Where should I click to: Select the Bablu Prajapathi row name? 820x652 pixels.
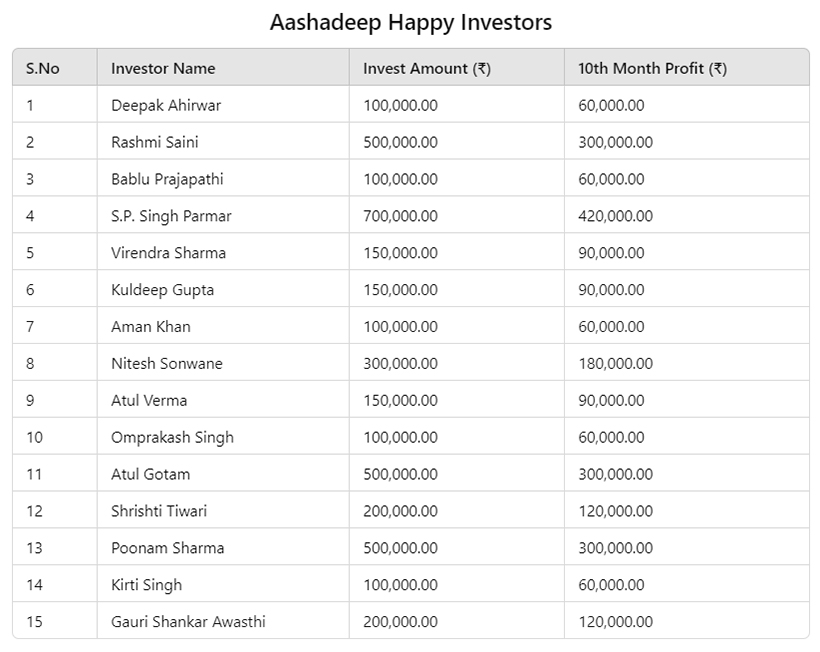point(167,179)
